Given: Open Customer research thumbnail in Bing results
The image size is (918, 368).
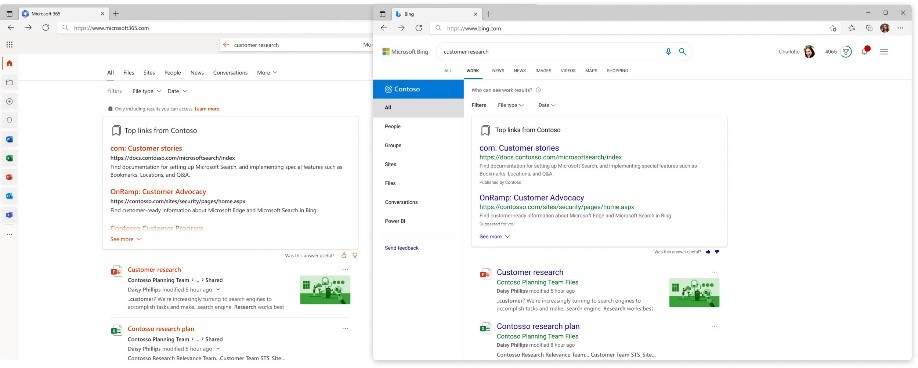Looking at the screenshot, I should tap(694, 292).
